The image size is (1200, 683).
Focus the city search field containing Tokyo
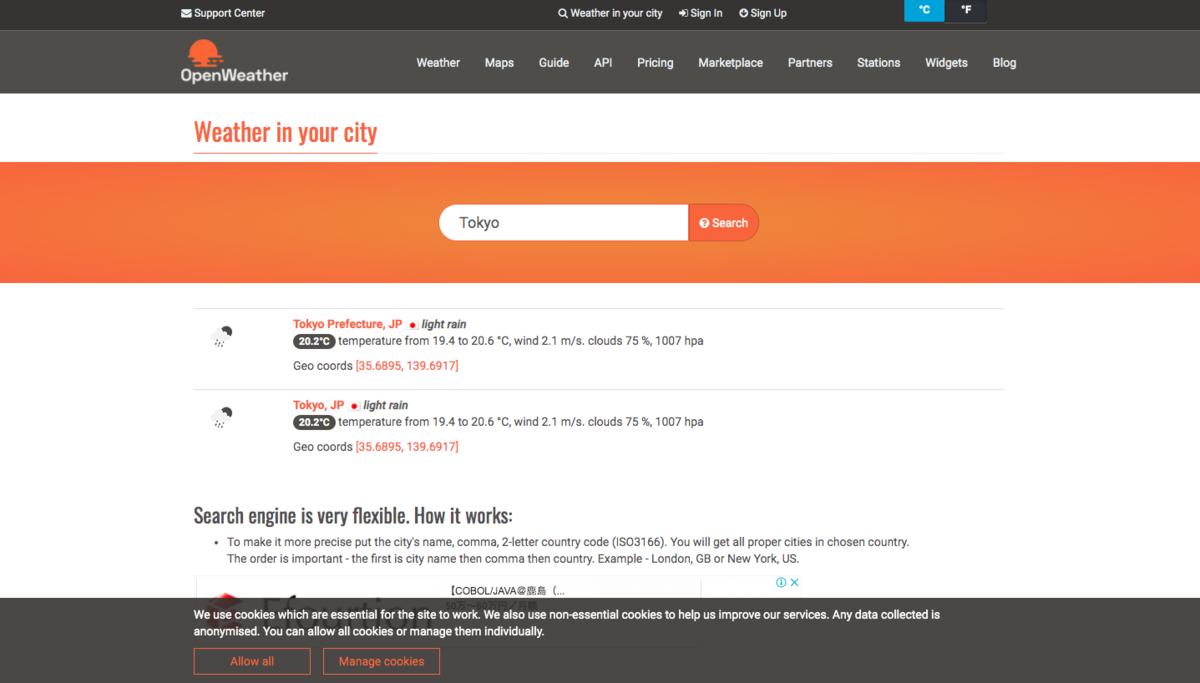point(564,223)
